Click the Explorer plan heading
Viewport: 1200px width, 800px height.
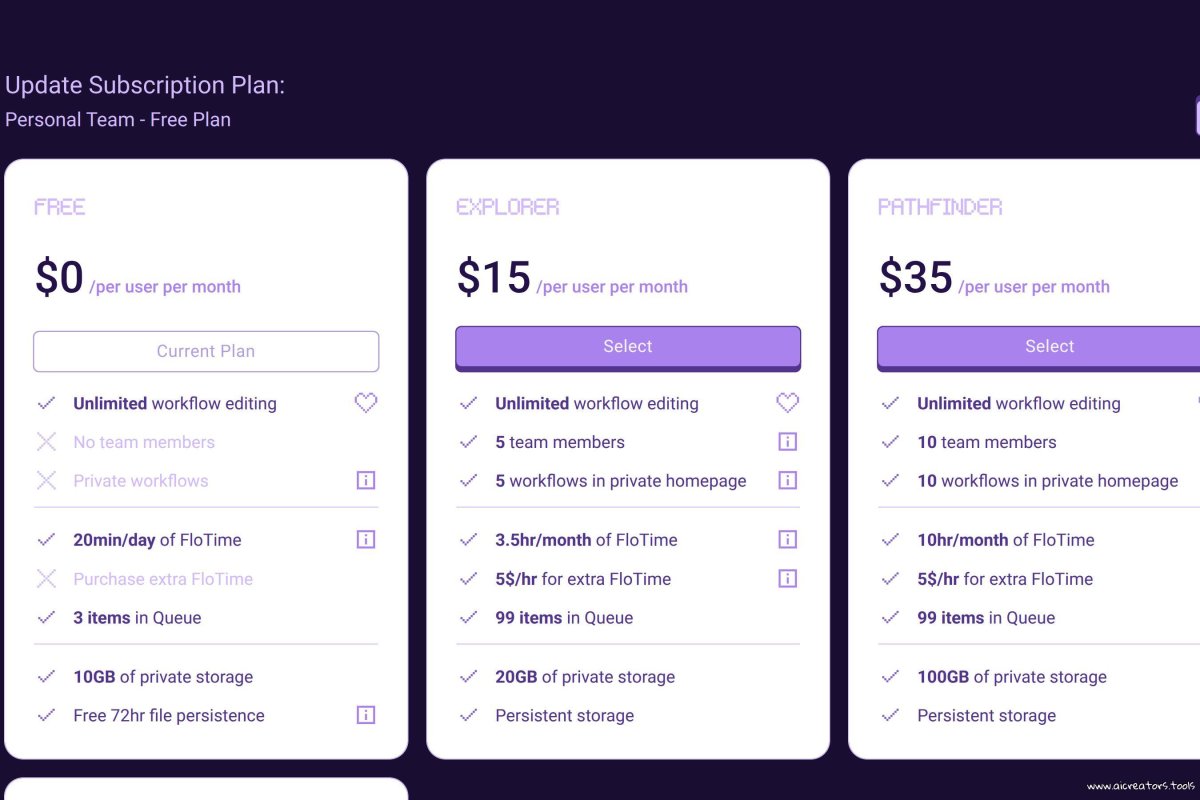tap(508, 207)
